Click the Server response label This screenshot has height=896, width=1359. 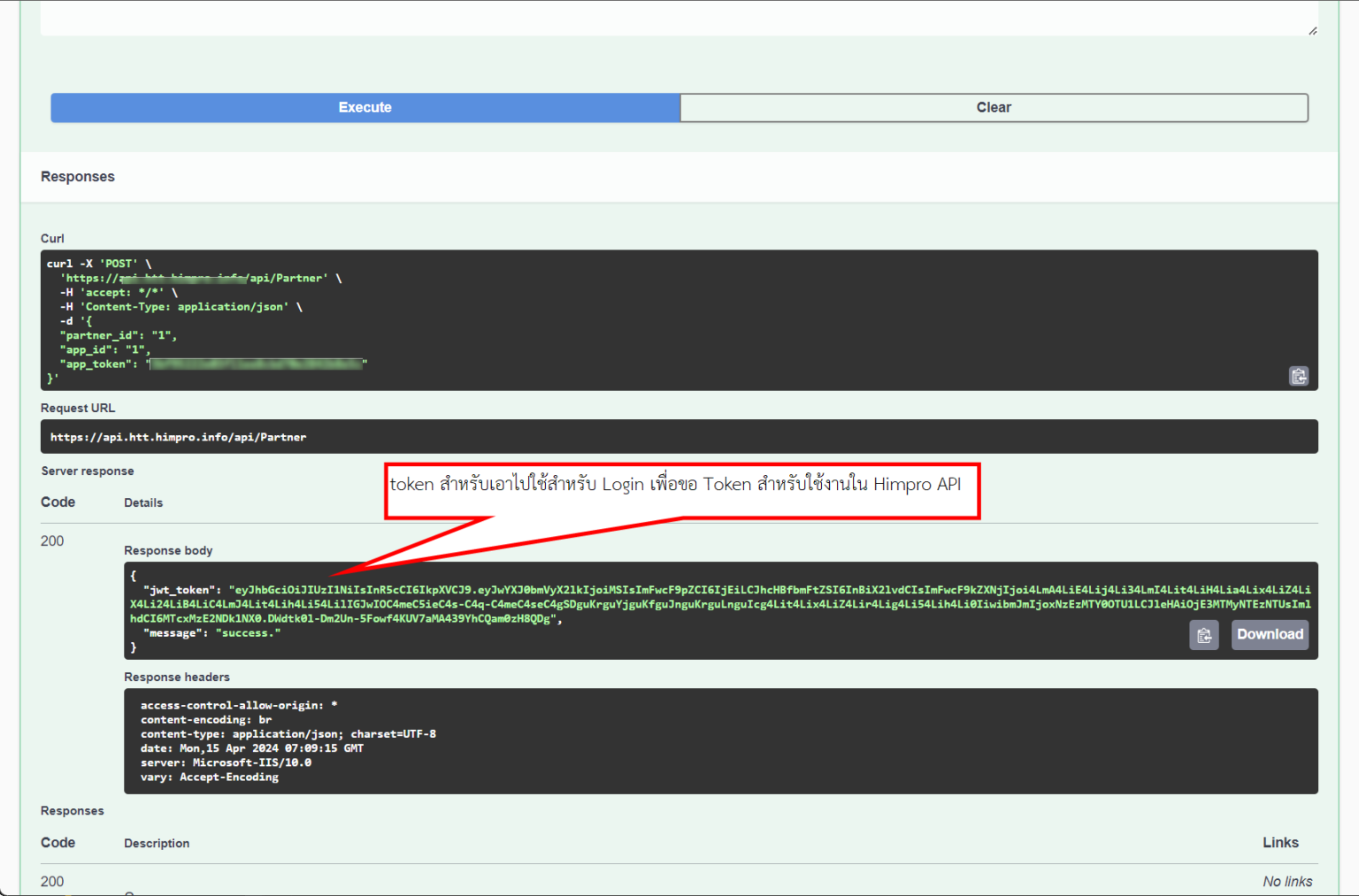point(87,471)
